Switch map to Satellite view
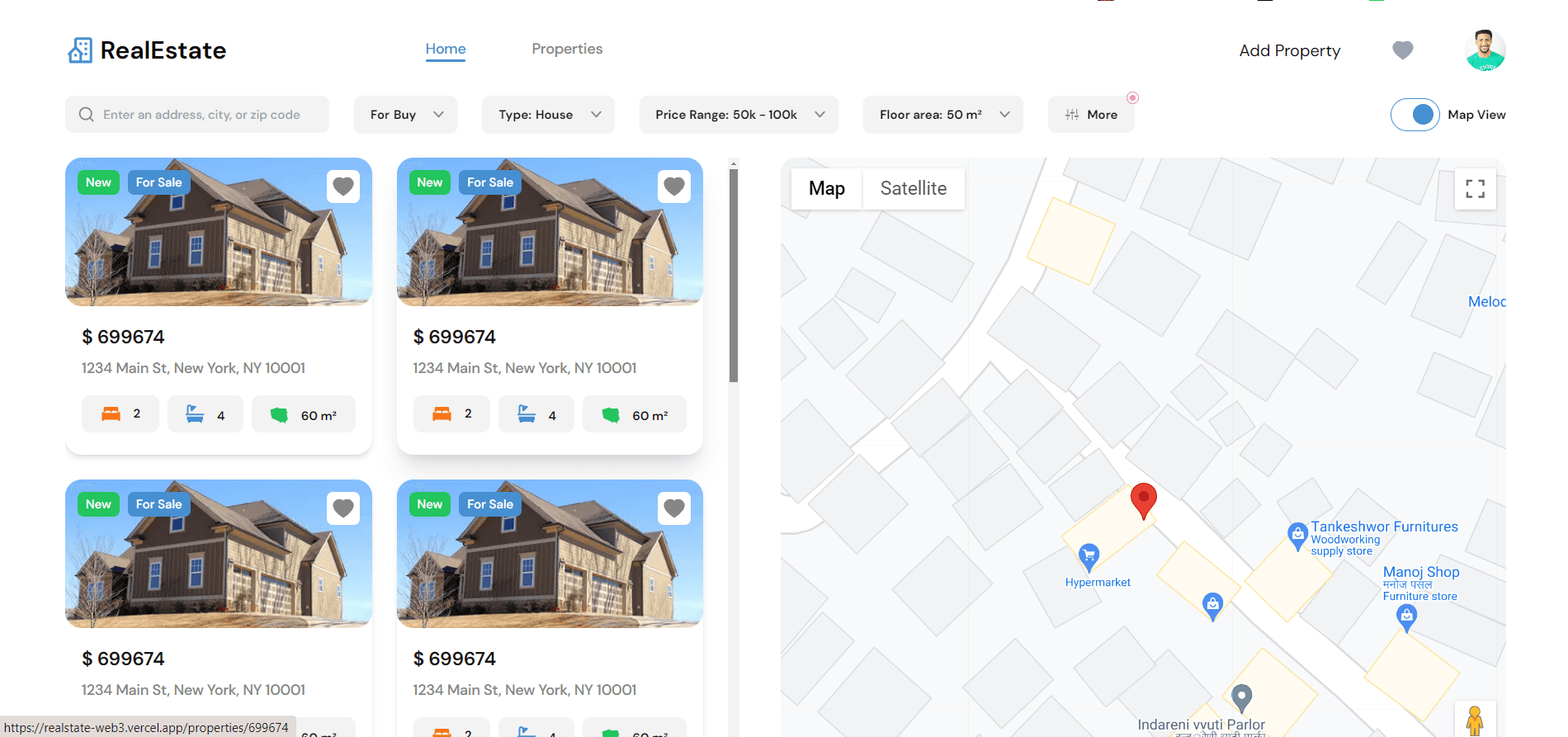This screenshot has height=737, width=1568. click(x=914, y=188)
